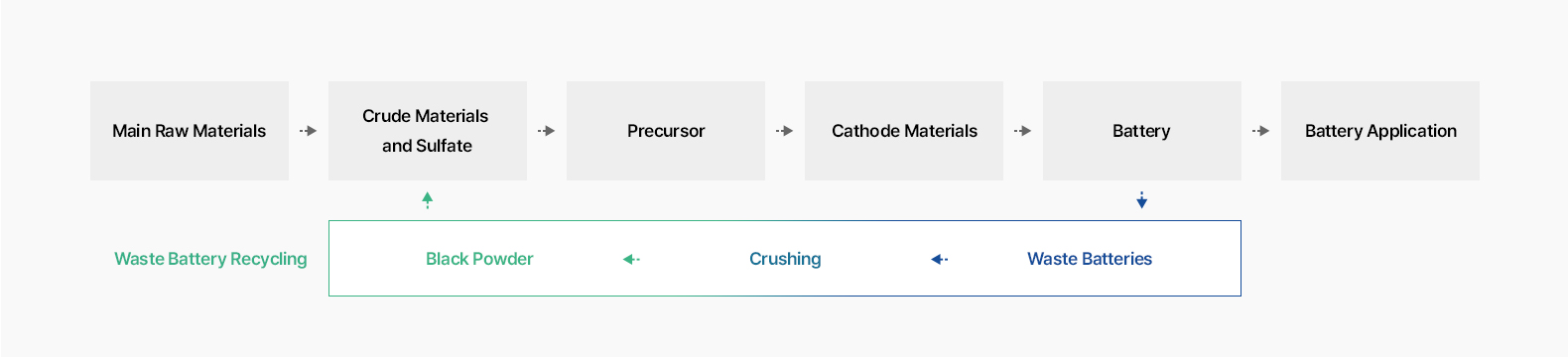Click blue left arrow before Waste Batteries

click(940, 260)
